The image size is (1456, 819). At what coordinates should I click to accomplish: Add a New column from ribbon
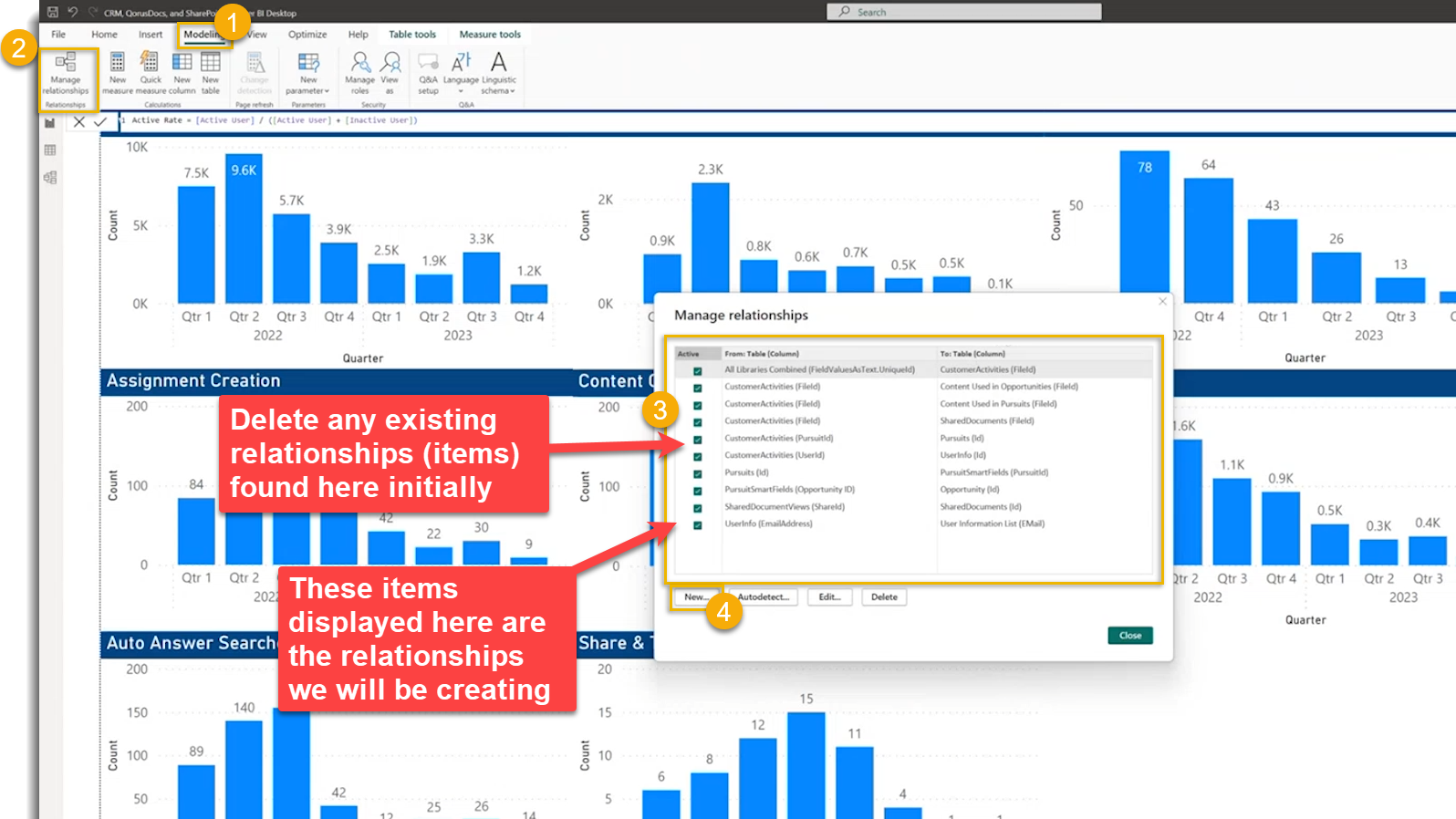(182, 73)
